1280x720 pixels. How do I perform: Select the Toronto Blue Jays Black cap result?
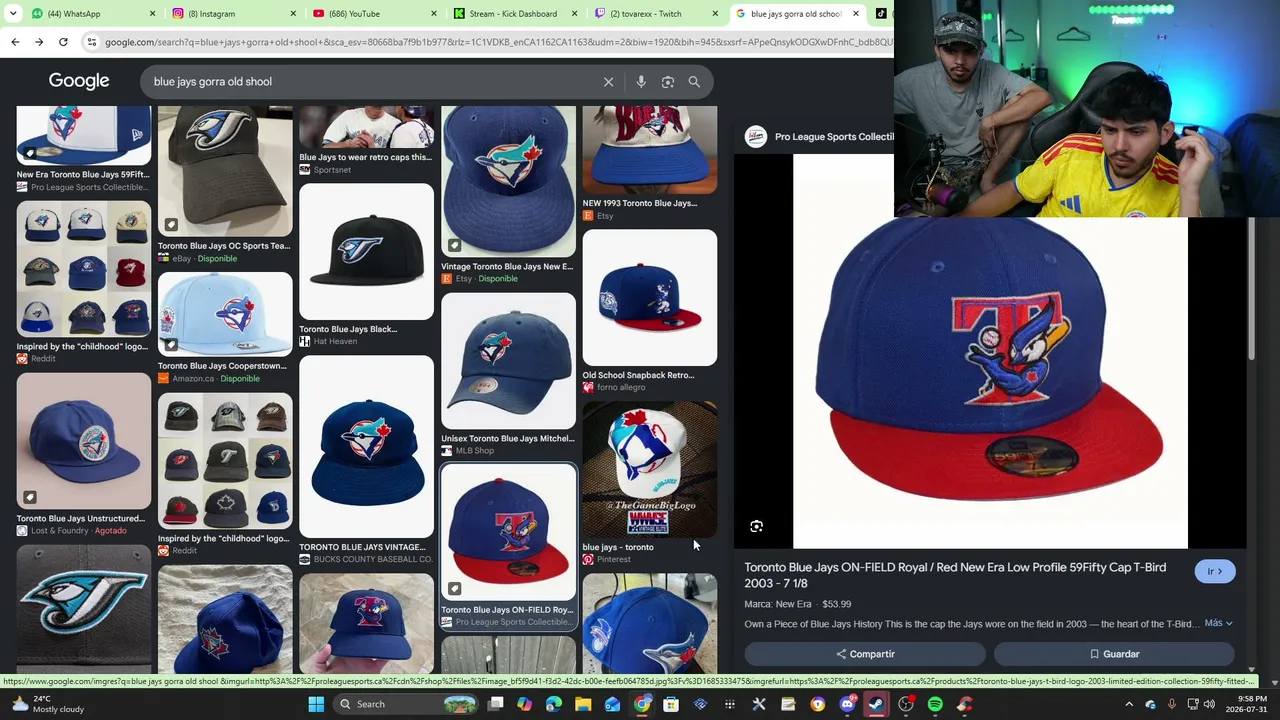[x=367, y=264]
